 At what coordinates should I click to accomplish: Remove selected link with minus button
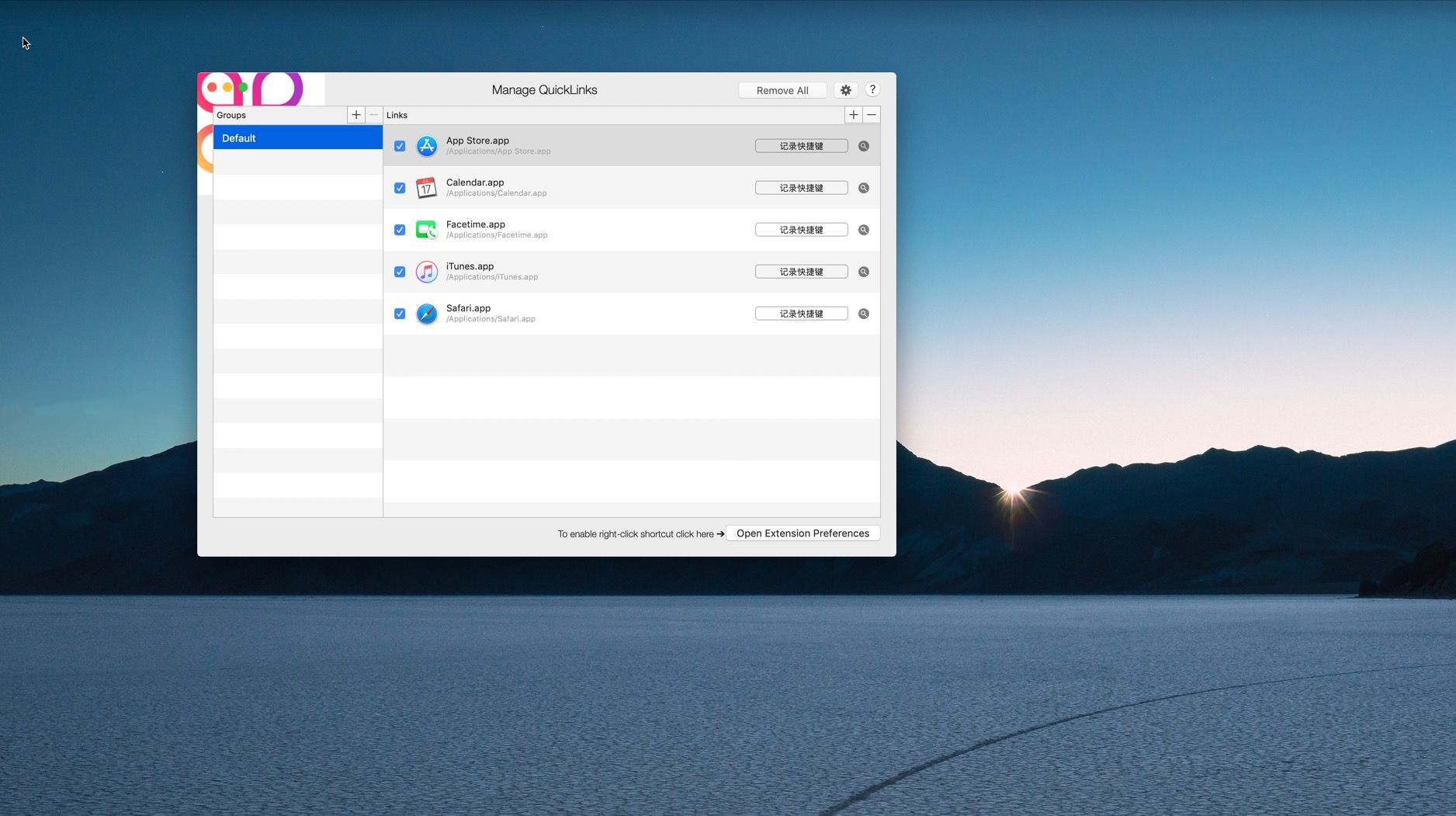click(872, 115)
